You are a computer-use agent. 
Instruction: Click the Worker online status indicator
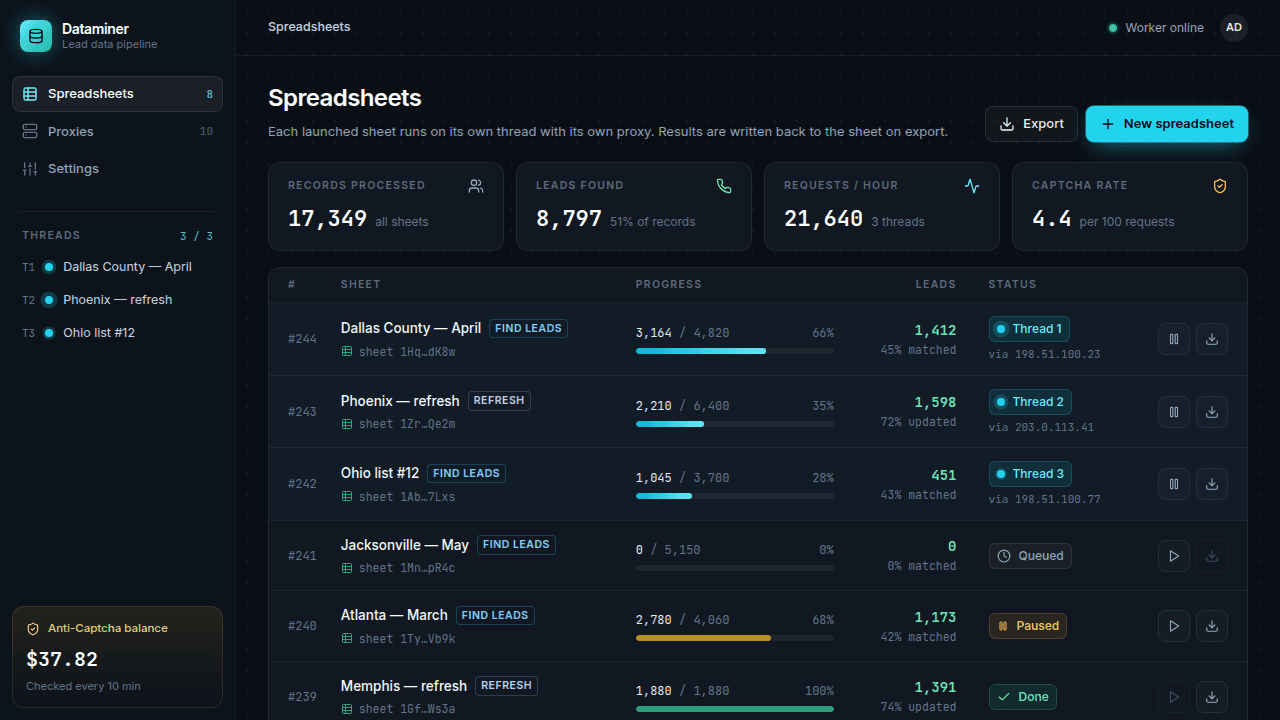1156,28
